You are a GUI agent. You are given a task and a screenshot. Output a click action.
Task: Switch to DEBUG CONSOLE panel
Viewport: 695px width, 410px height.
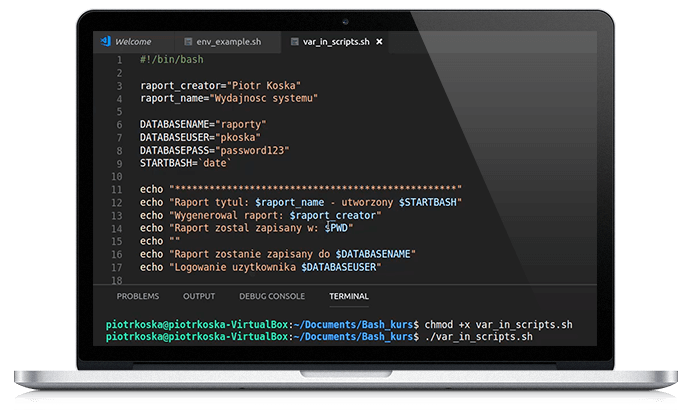click(x=272, y=296)
